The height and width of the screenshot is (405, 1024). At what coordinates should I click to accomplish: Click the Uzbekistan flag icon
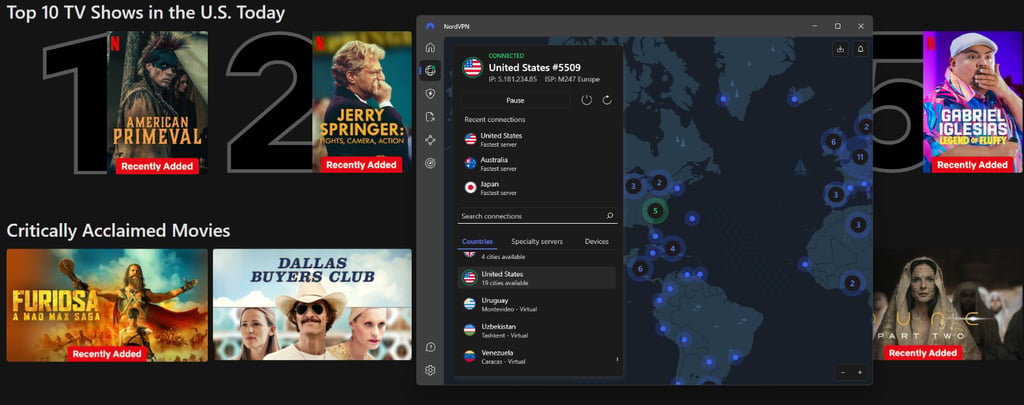pyautogui.click(x=470, y=330)
